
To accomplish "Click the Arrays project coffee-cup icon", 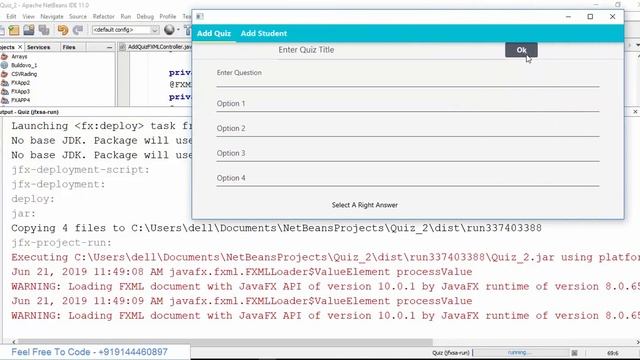I will 4,57.
